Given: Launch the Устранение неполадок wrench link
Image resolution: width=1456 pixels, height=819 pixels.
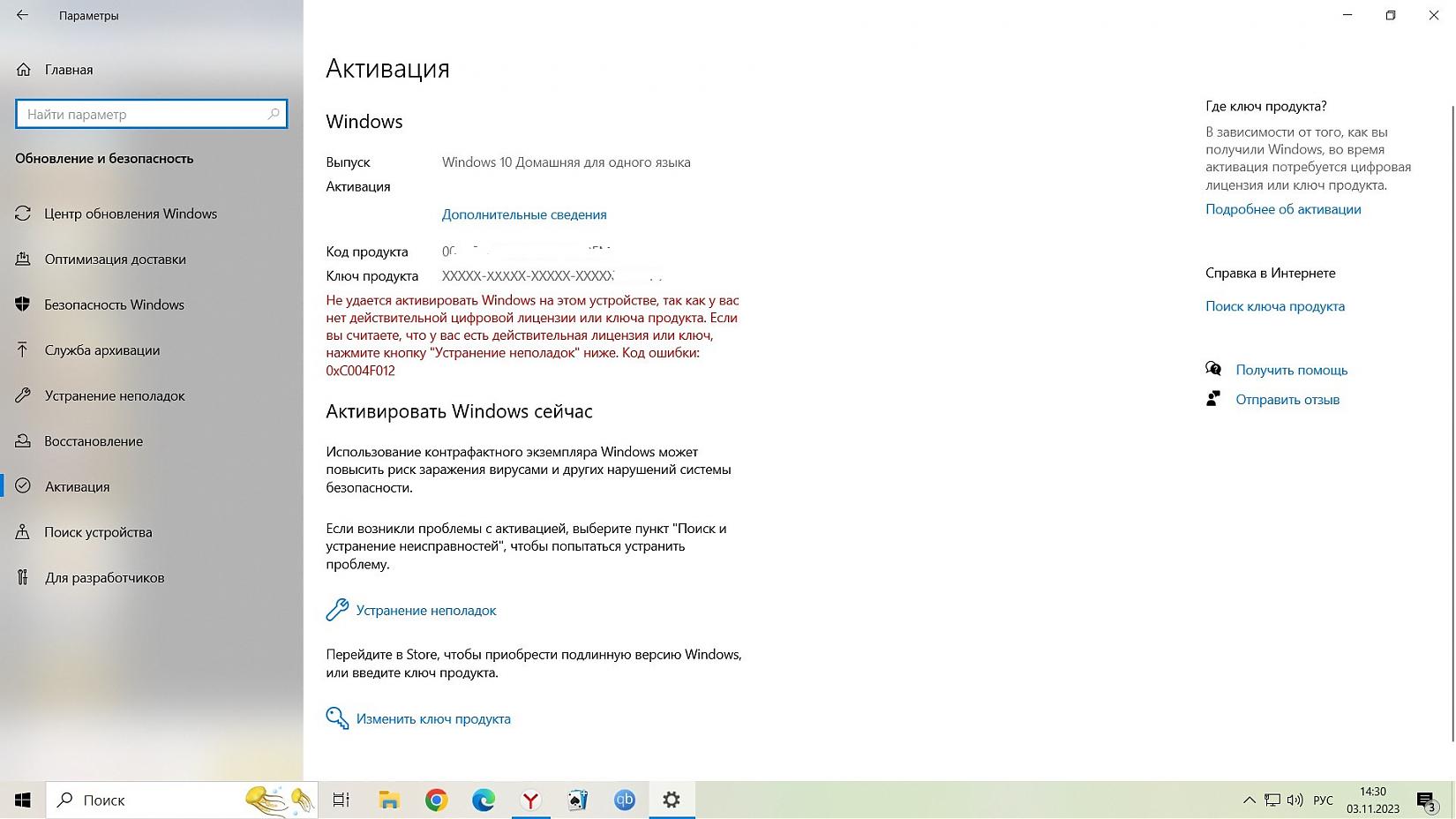Looking at the screenshot, I should [425, 611].
